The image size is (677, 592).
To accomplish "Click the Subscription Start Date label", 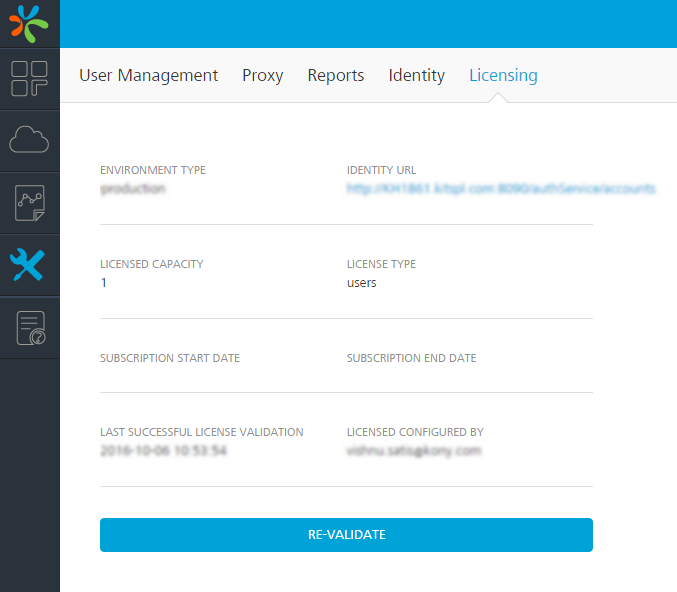I will 169,358.
